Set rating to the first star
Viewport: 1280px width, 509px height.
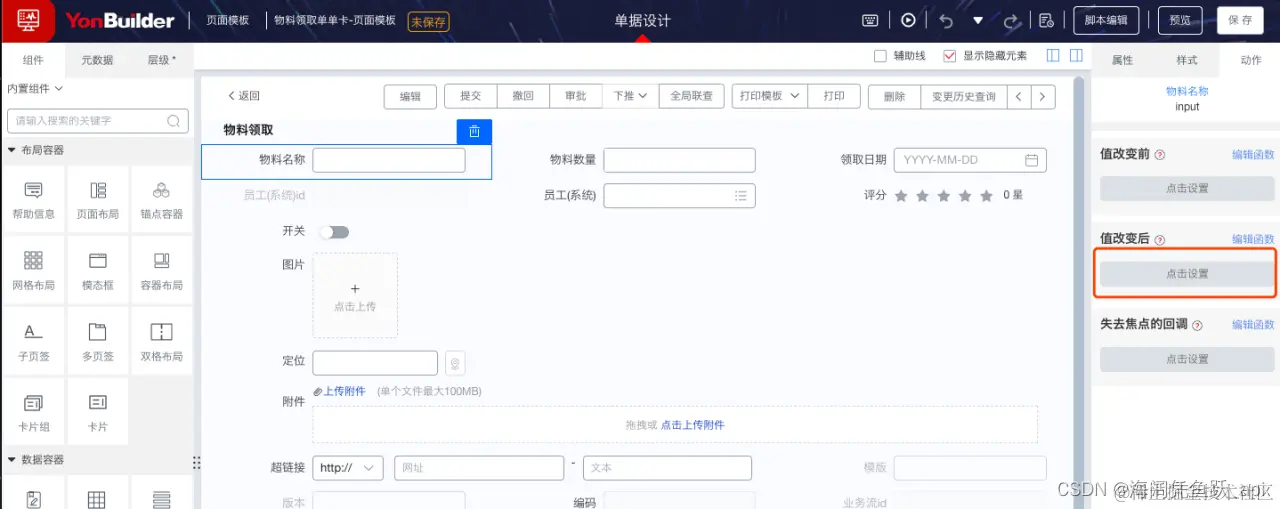901,196
